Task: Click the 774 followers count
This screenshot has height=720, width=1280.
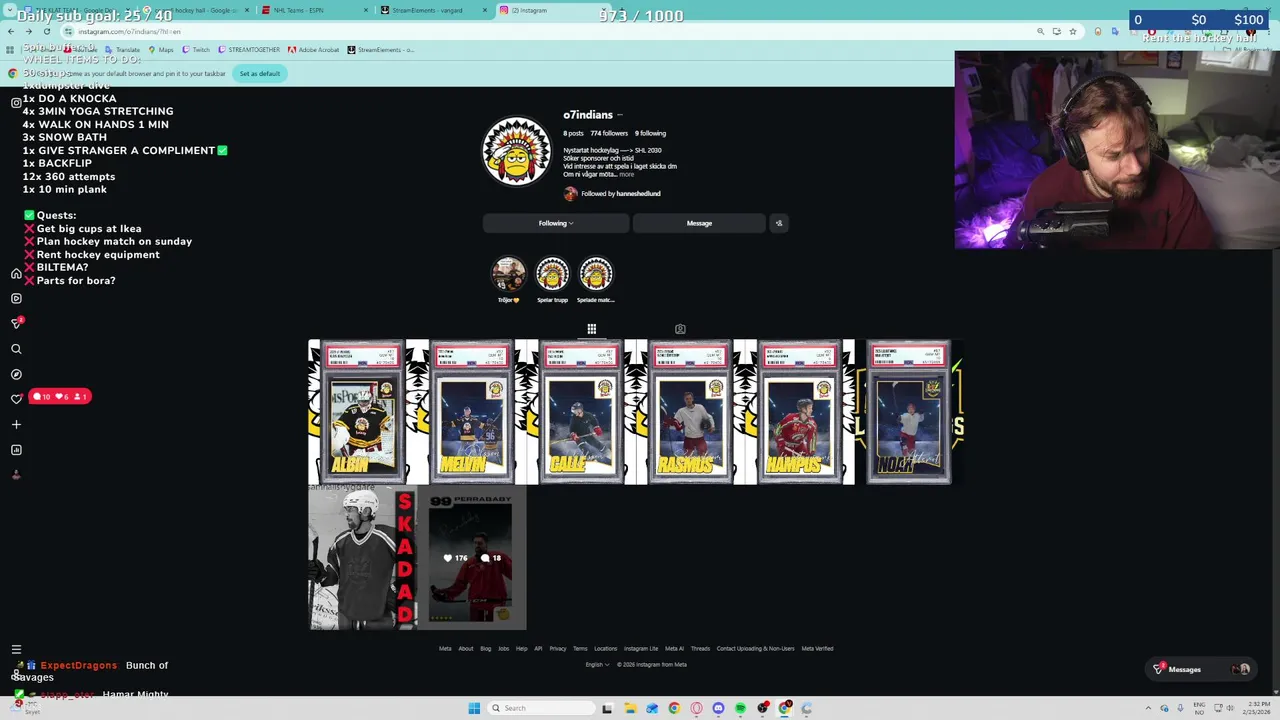Action: [609, 133]
